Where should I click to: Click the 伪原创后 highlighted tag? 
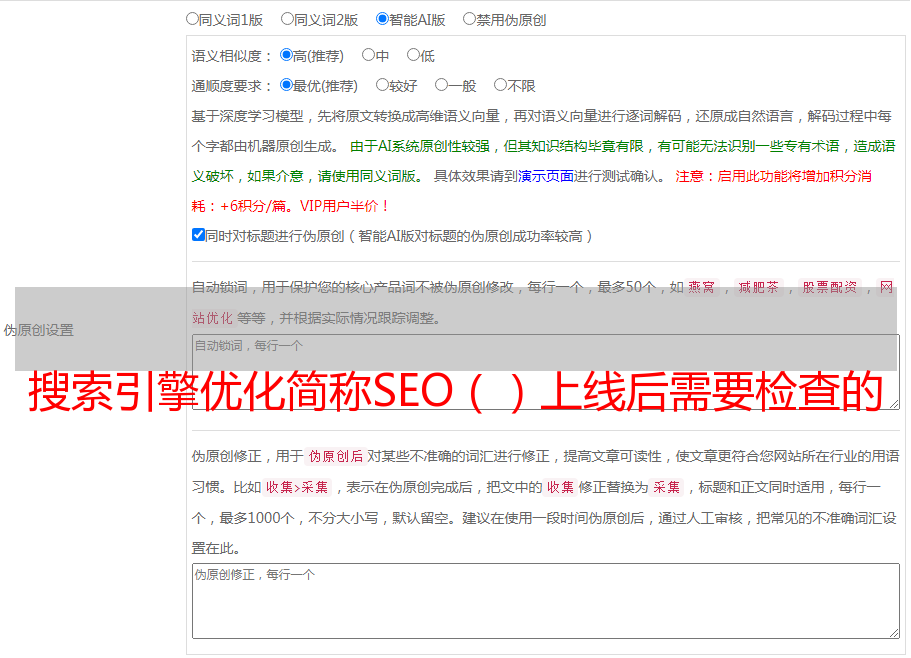click(x=336, y=456)
